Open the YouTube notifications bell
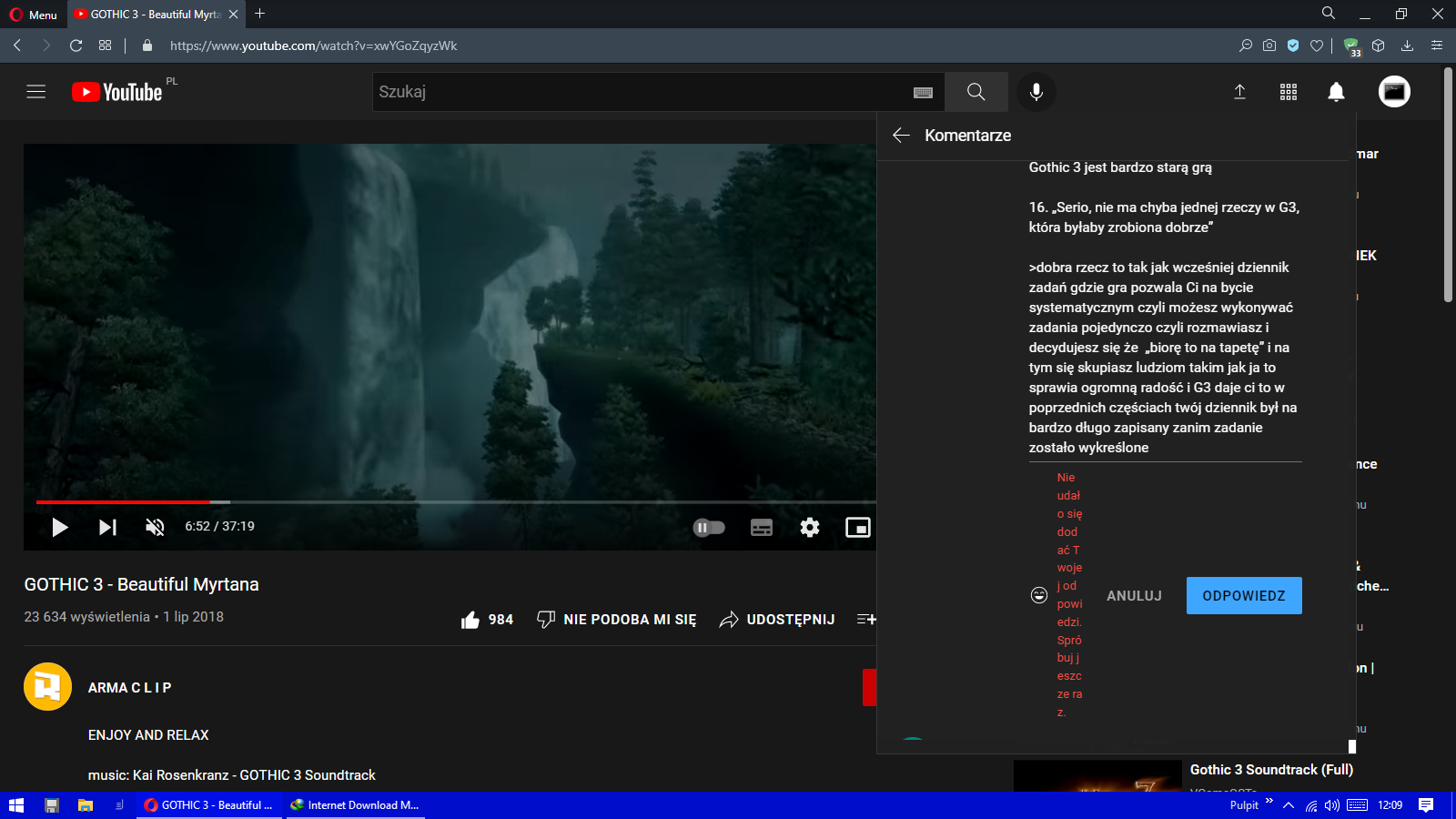This screenshot has height=819, width=1456. 1336,92
